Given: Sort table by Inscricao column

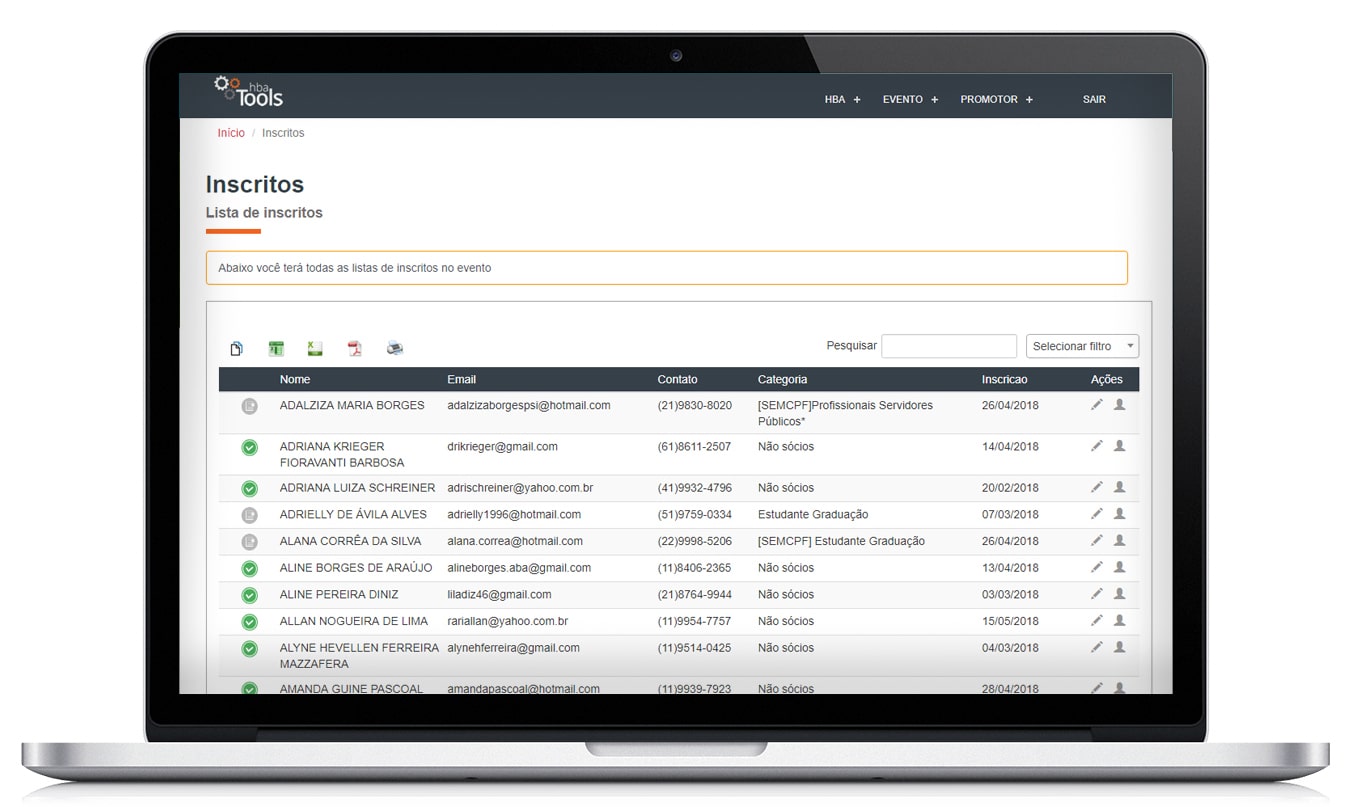Looking at the screenshot, I should point(1004,379).
